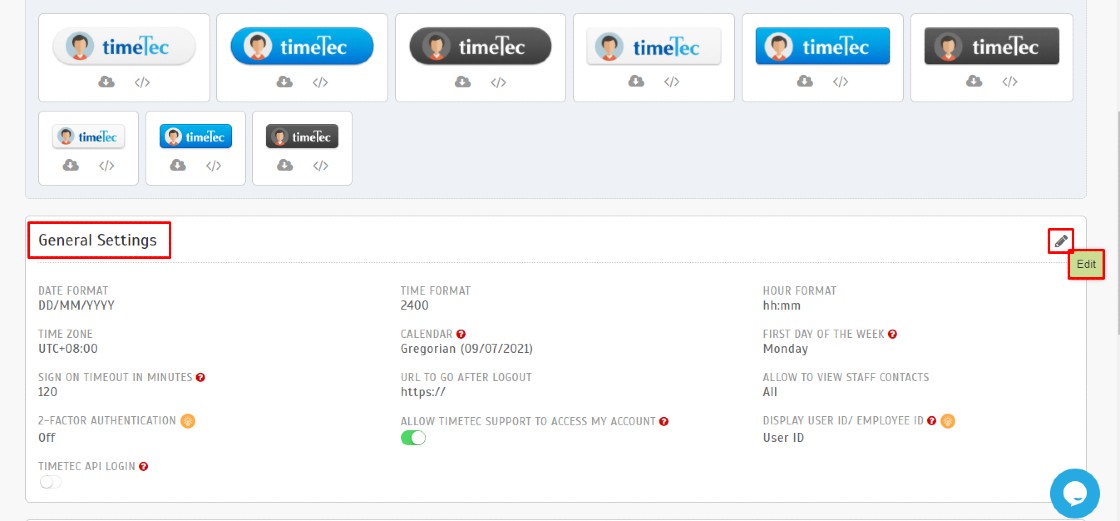Open help for Allow TimeTec Support access
Image resolution: width=1120 pixels, height=521 pixels.
click(664, 422)
